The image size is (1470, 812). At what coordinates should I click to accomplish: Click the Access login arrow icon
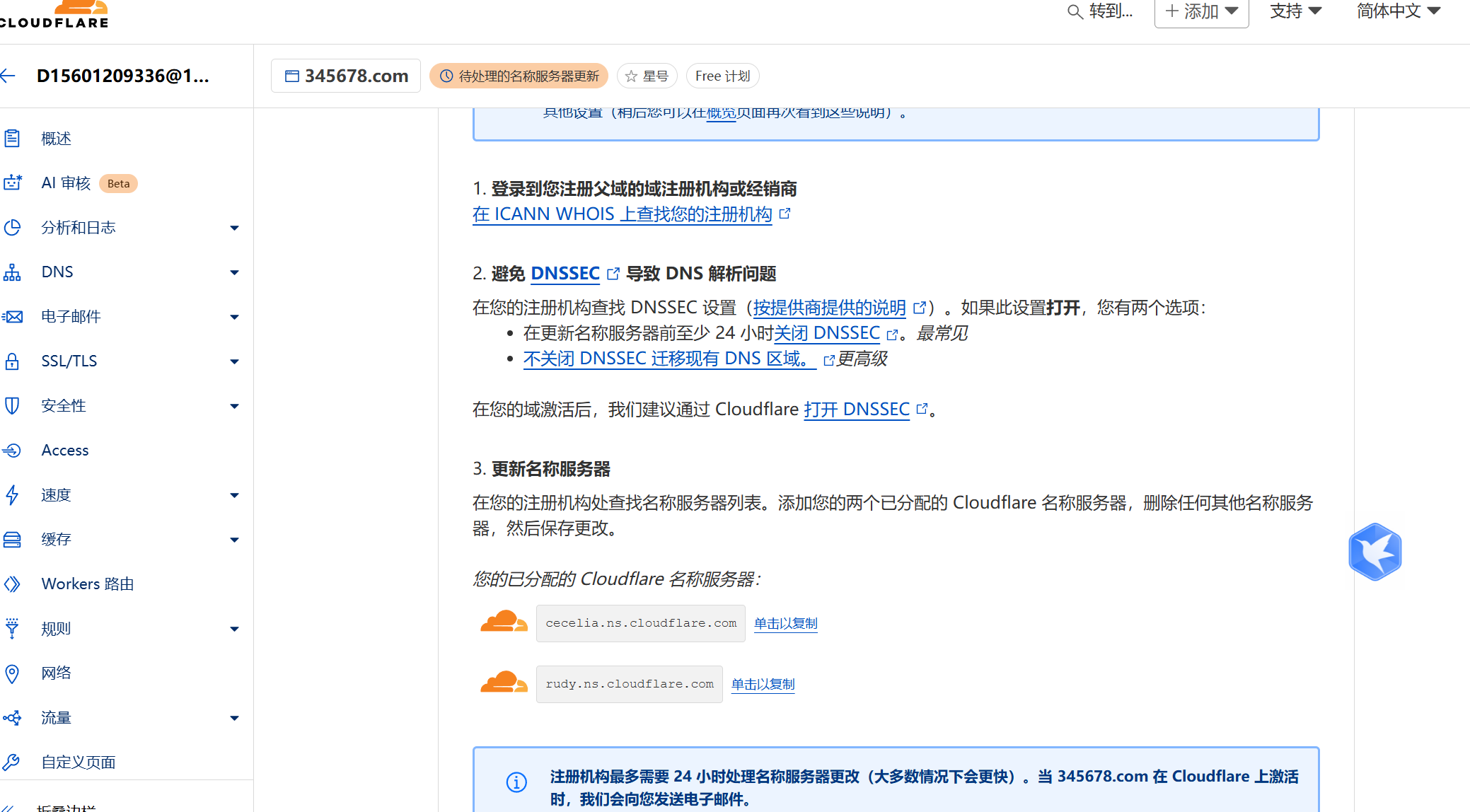[x=12, y=451]
